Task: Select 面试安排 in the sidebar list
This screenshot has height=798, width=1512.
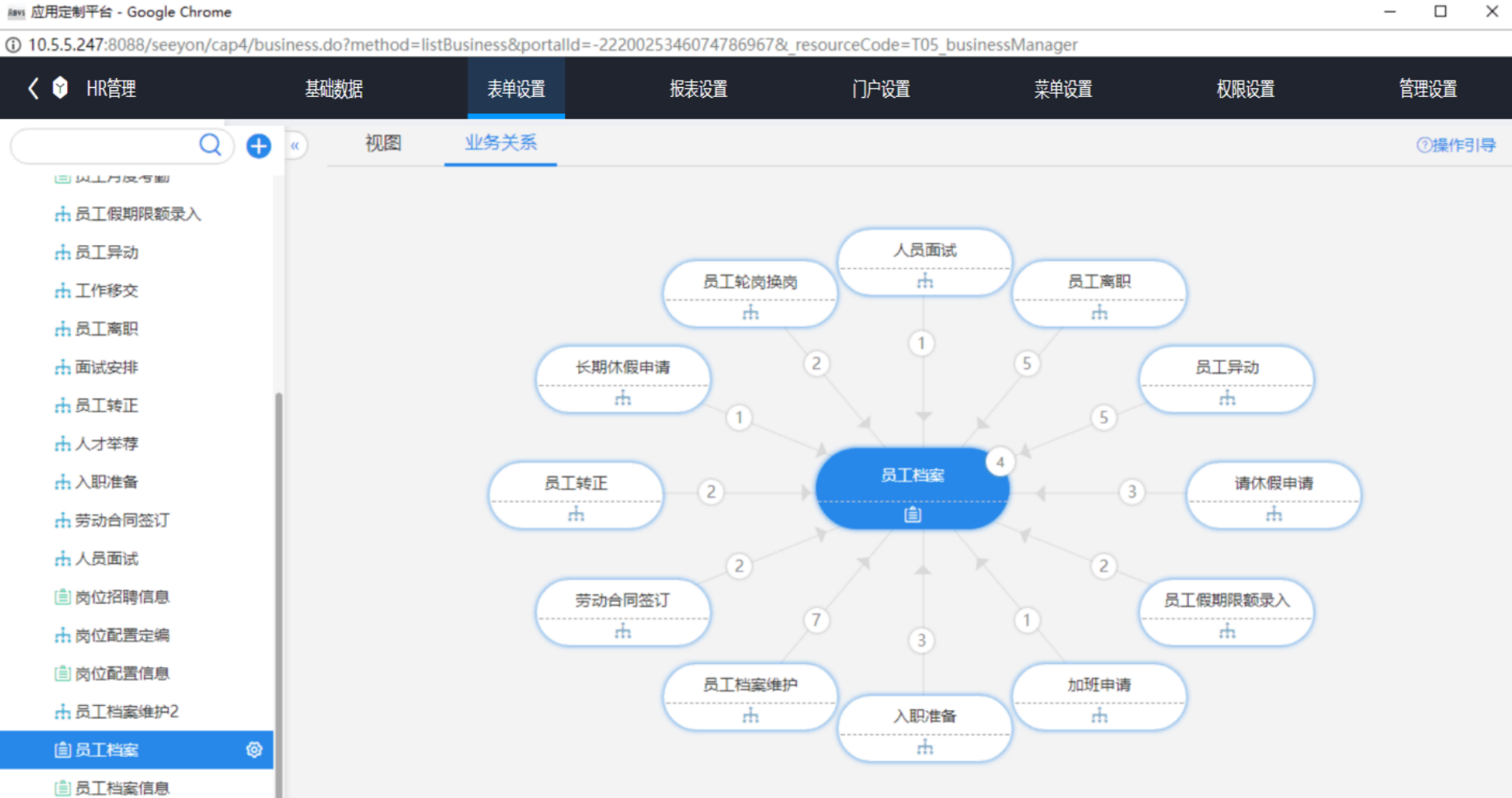Action: click(x=107, y=367)
